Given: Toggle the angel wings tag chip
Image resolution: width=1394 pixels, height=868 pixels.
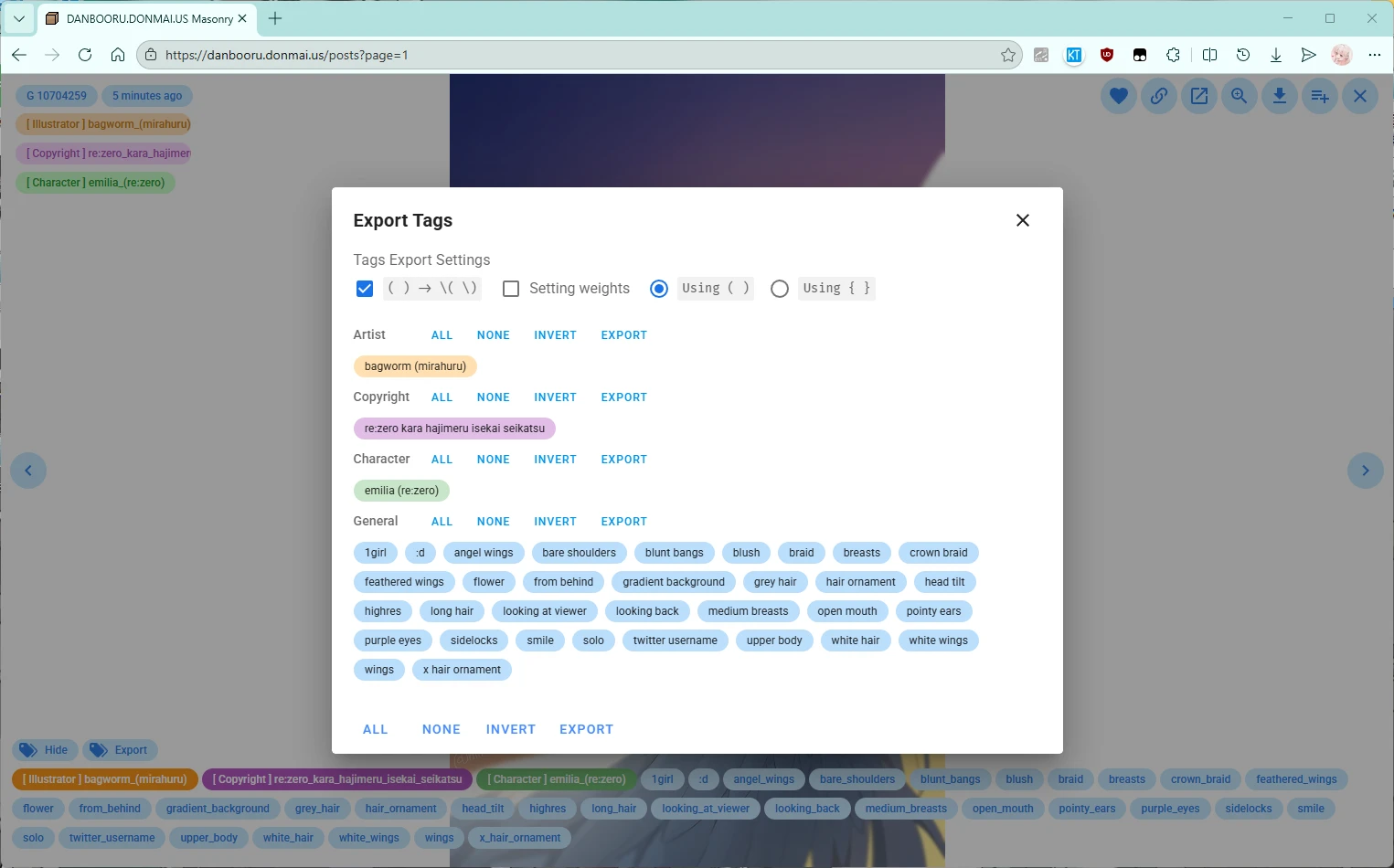Looking at the screenshot, I should pos(484,553).
